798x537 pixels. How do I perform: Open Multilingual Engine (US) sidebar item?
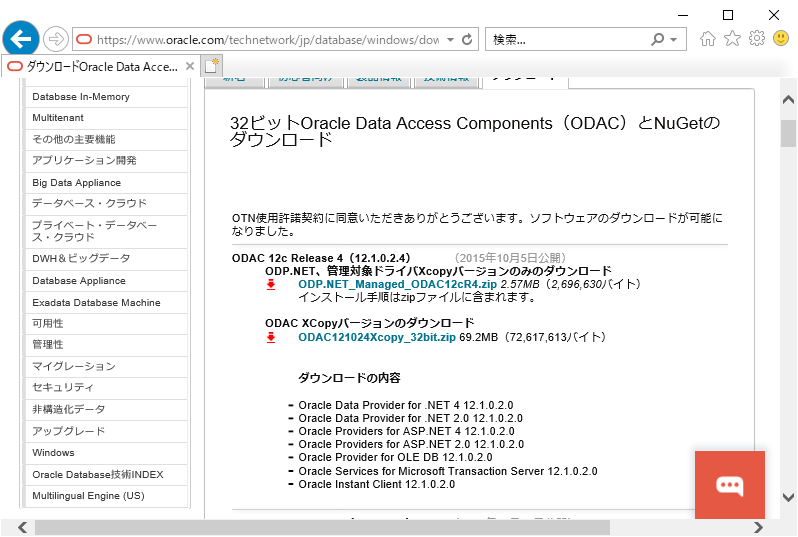pyautogui.click(x=106, y=496)
